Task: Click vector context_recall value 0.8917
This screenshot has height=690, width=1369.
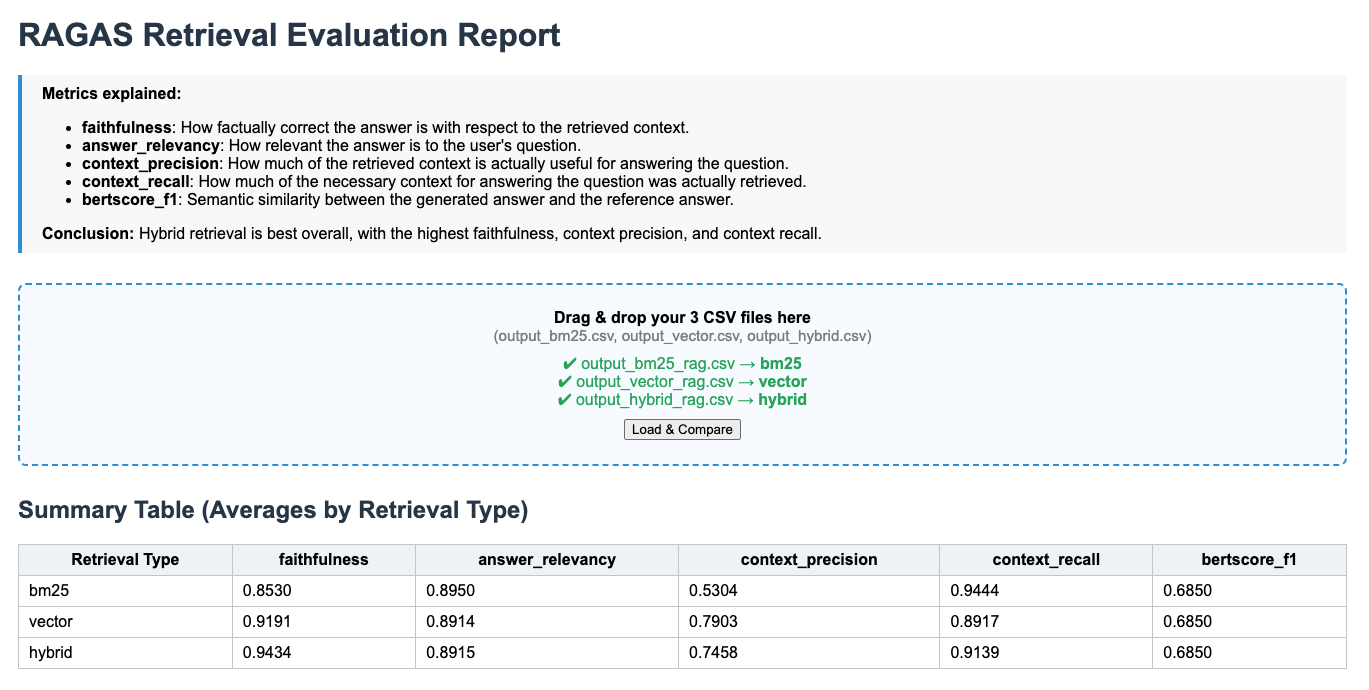Action: [974, 622]
